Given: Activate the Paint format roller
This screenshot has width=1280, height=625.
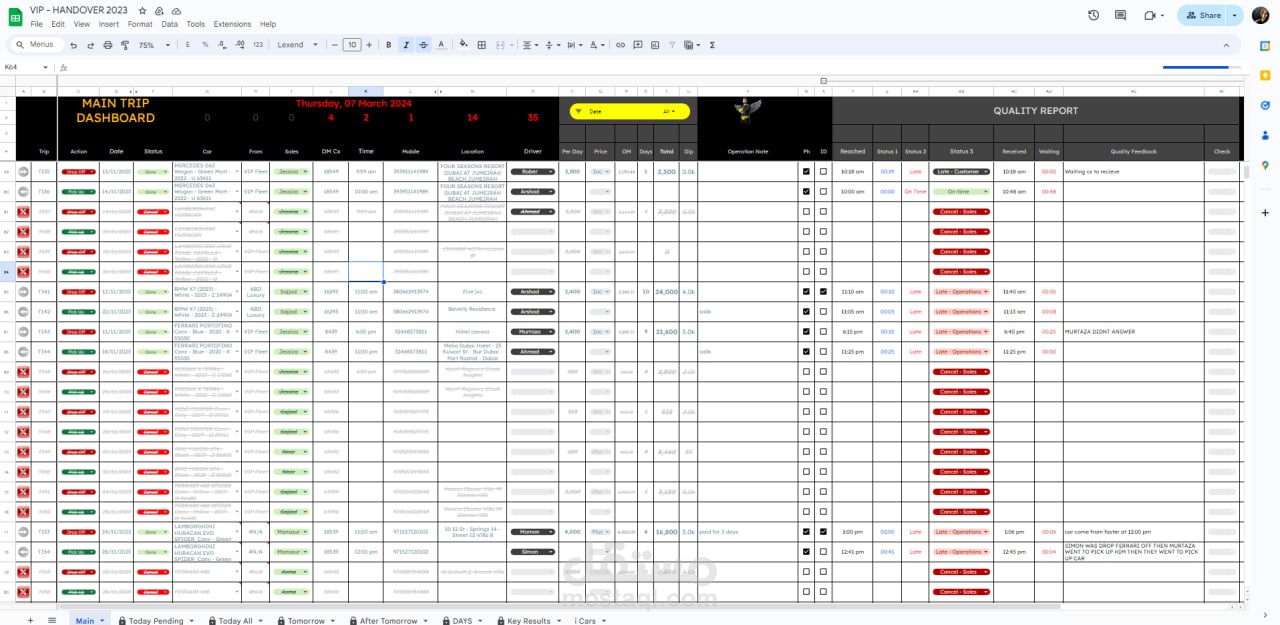Looking at the screenshot, I should click(x=124, y=45).
